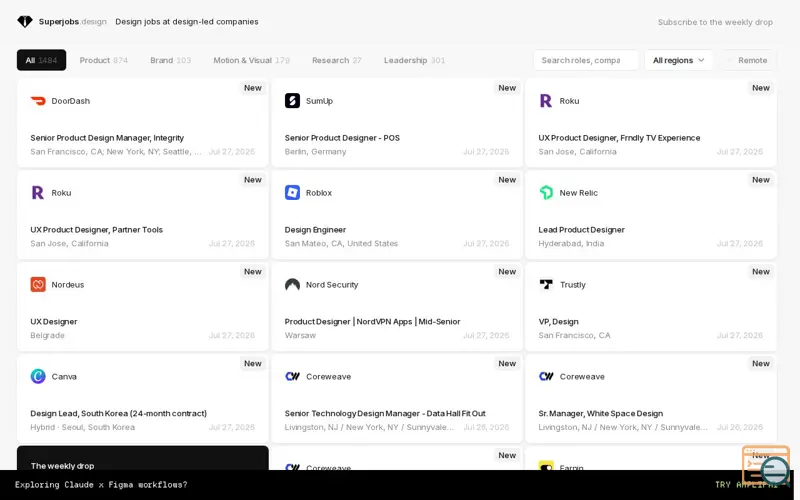The height and width of the screenshot is (500, 800).
Task: Click the Trustly company logo
Action: (x=546, y=285)
